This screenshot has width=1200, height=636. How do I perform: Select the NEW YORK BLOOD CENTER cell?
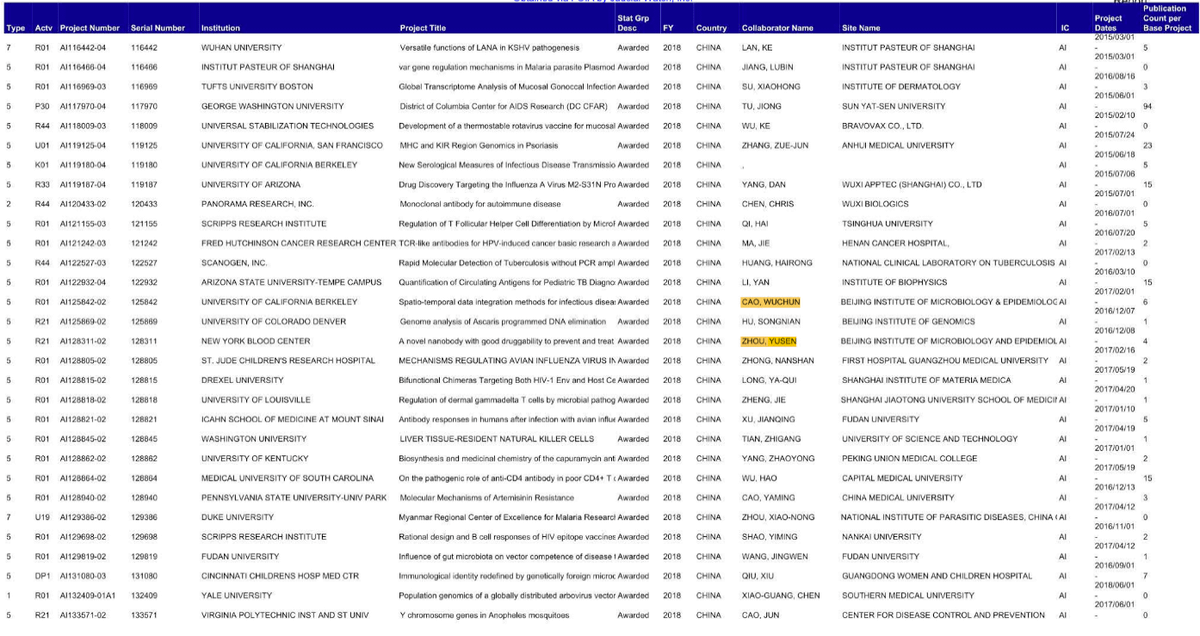255,341
